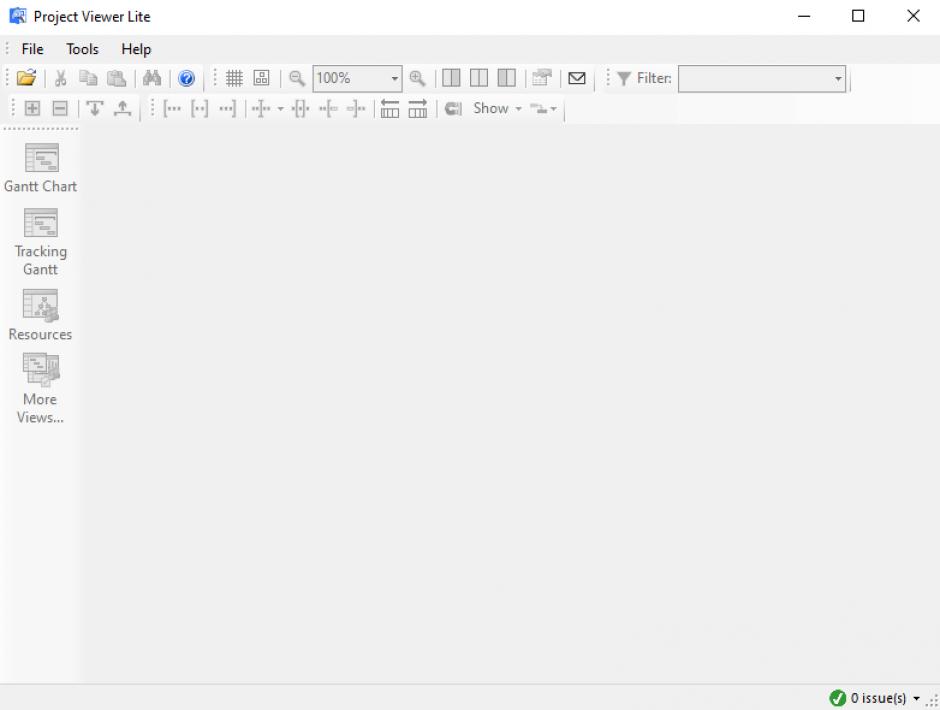
Task: Click the boxed squares layout icon
Action: pyautogui.click(x=261, y=78)
